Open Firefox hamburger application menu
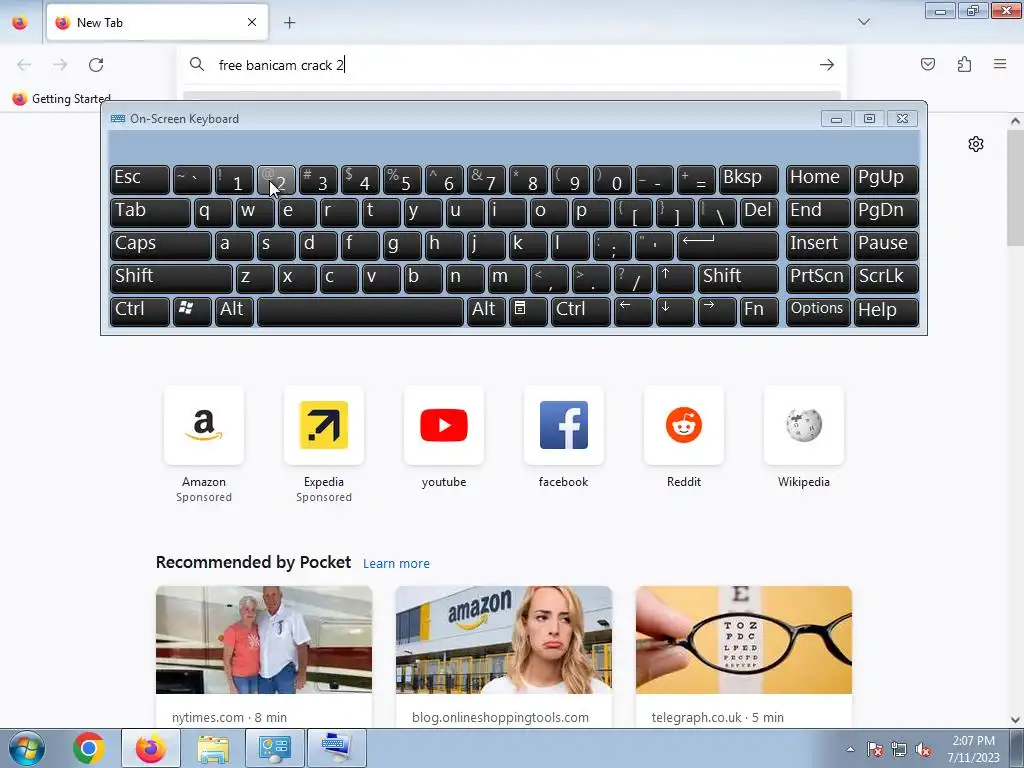The height and width of the screenshot is (768, 1024). (x=1000, y=64)
